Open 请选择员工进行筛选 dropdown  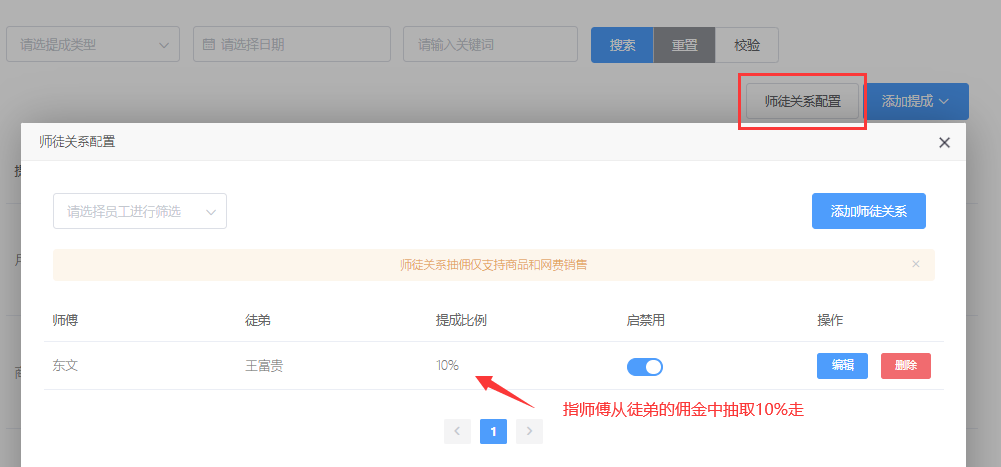pyautogui.click(x=140, y=211)
